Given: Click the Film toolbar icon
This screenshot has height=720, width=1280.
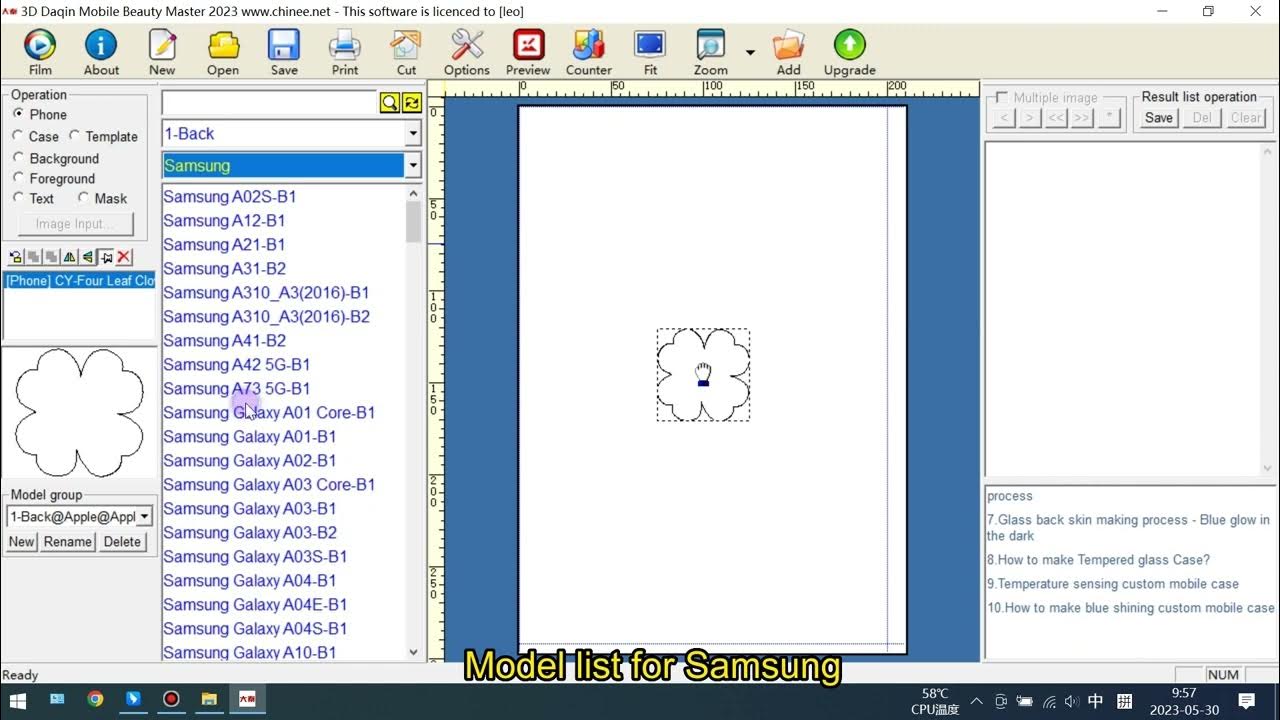Looking at the screenshot, I should [40, 45].
